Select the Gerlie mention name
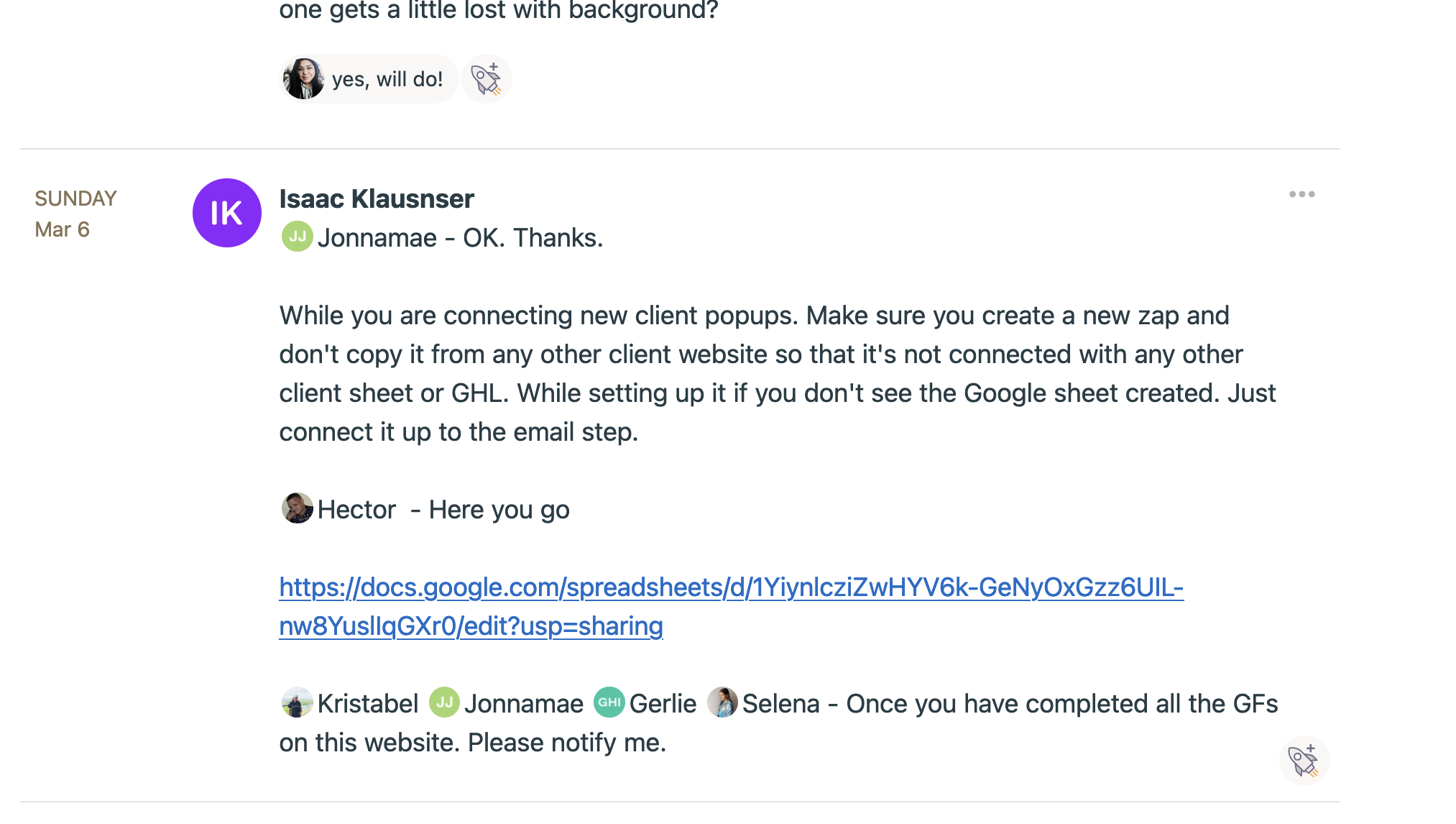The image size is (1456, 824). [x=663, y=703]
